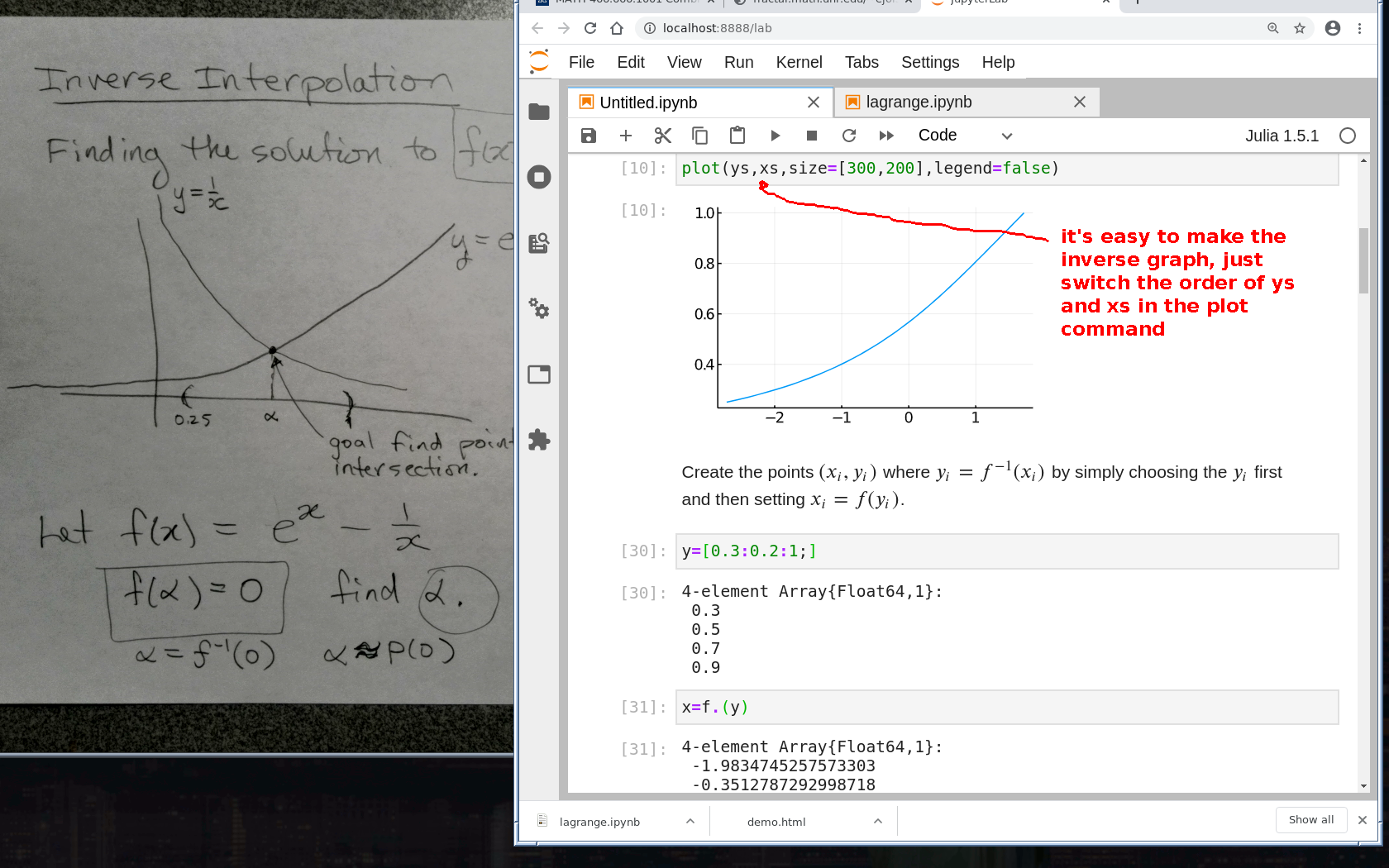Restart kernel and run all cells
The width and height of the screenshot is (1389, 868).
click(886, 136)
